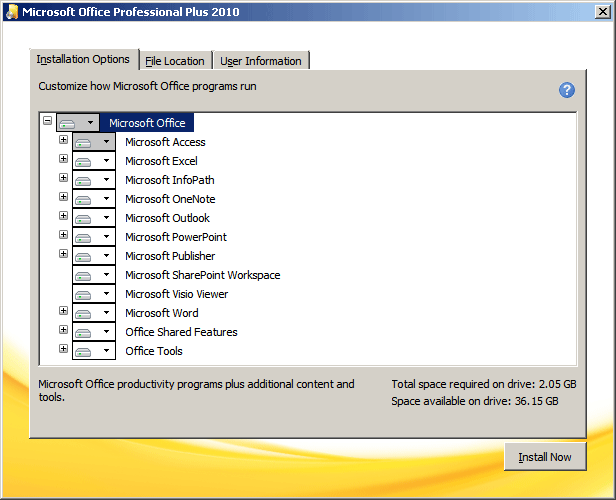Select the Microsoft Office tree label

[147, 123]
